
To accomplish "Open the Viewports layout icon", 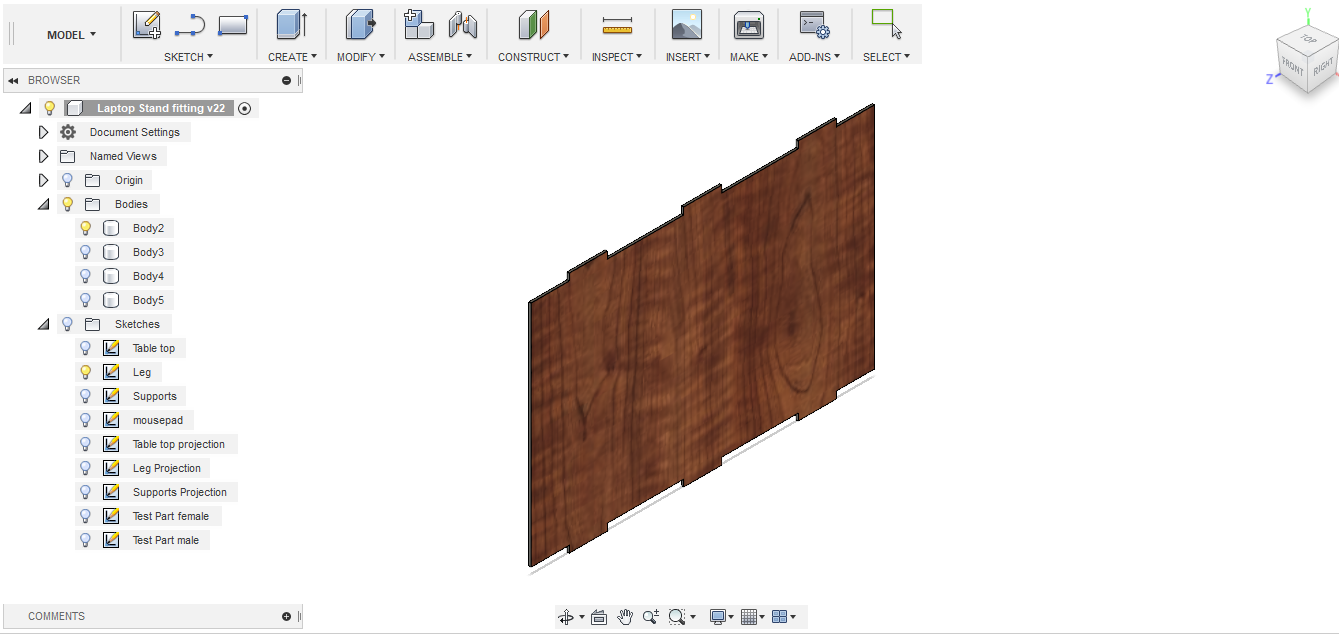I will (x=780, y=617).
